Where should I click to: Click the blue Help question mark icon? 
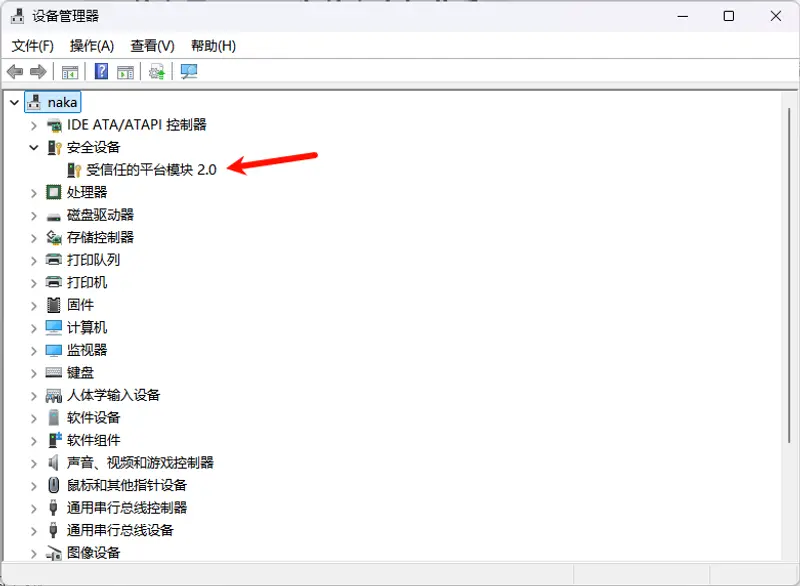[x=101, y=72]
